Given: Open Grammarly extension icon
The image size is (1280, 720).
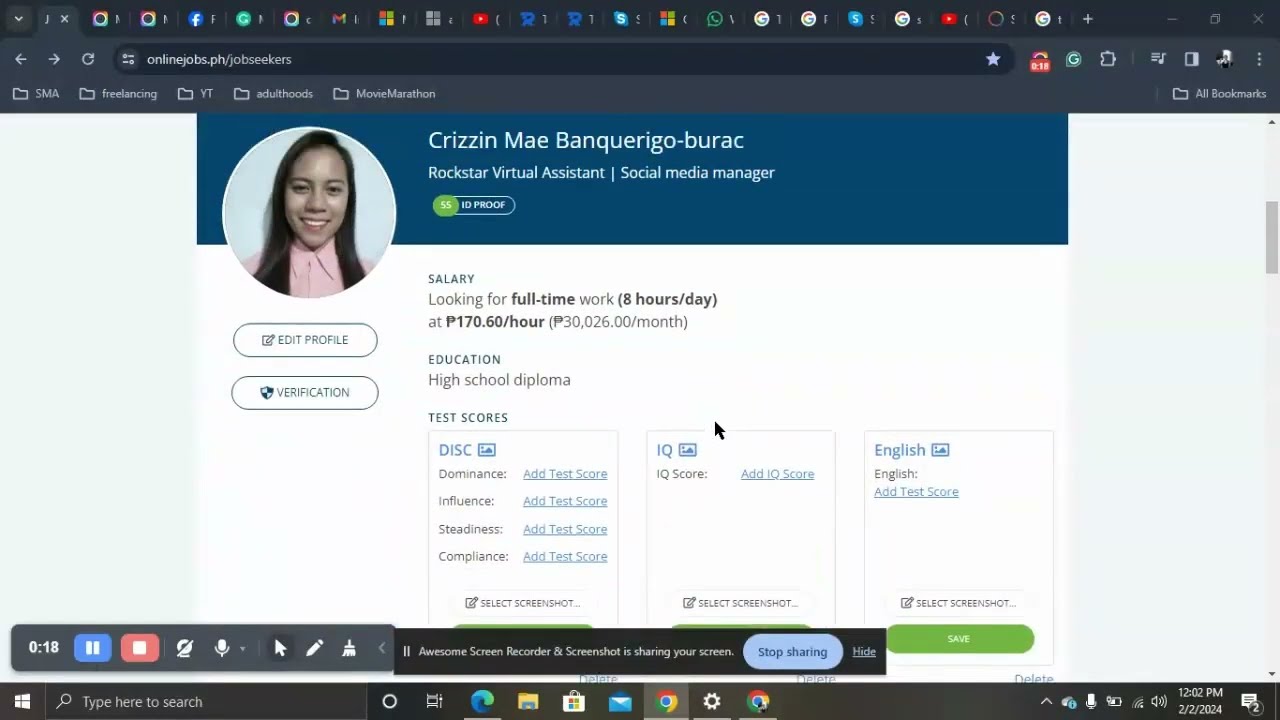Looking at the screenshot, I should click(1074, 59).
